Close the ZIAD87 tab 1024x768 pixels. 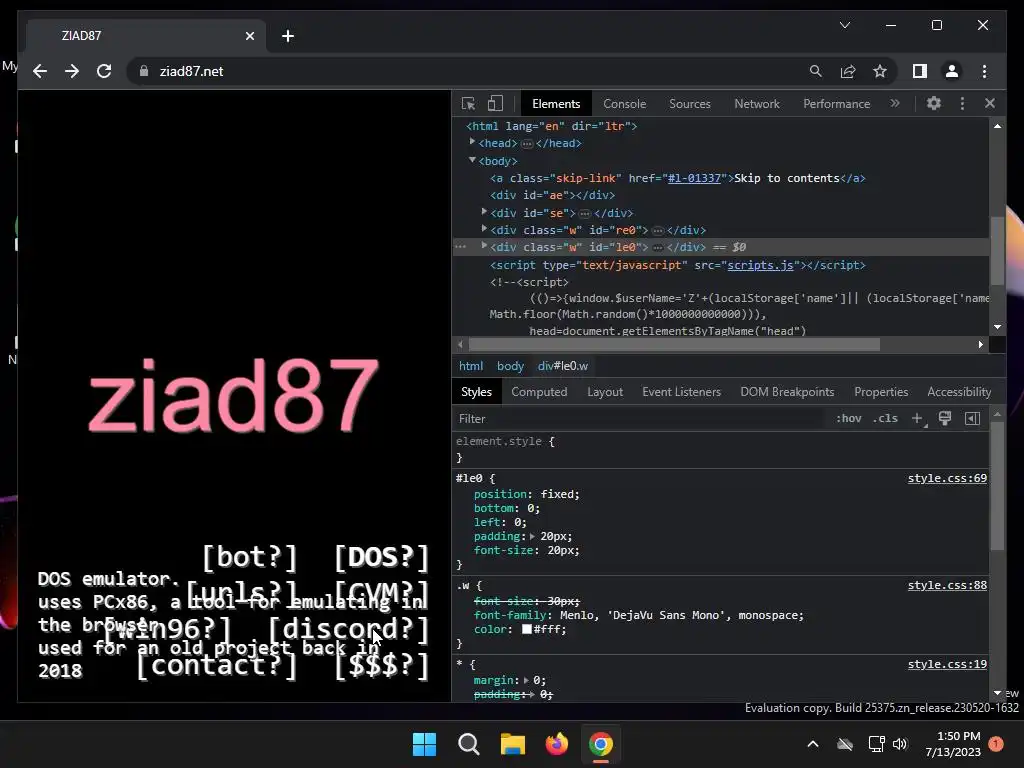click(249, 36)
